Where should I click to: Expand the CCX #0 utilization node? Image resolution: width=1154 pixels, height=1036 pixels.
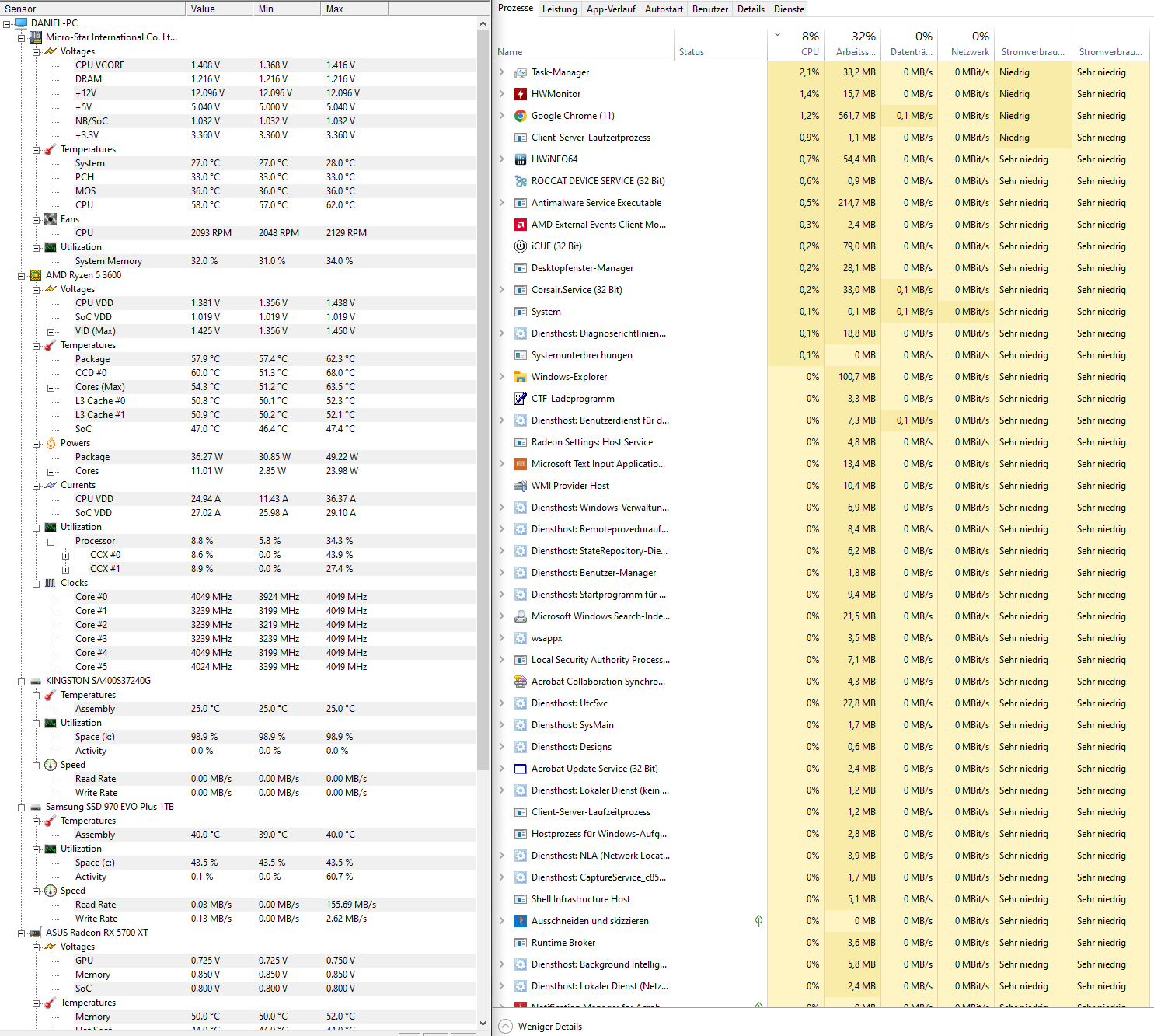(x=65, y=556)
